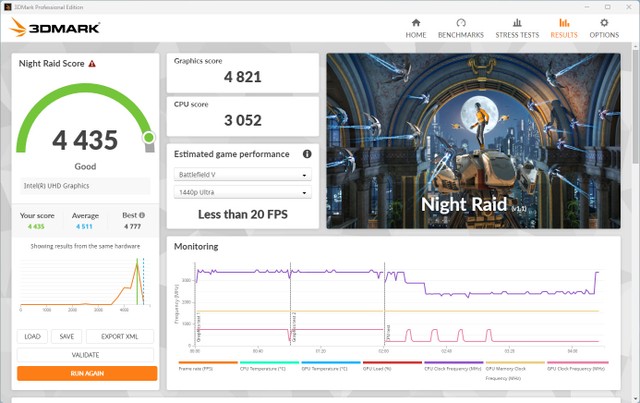The height and width of the screenshot is (403, 640).
Task: Toggle CPU Temperature legend swatch
Action: coord(269,362)
